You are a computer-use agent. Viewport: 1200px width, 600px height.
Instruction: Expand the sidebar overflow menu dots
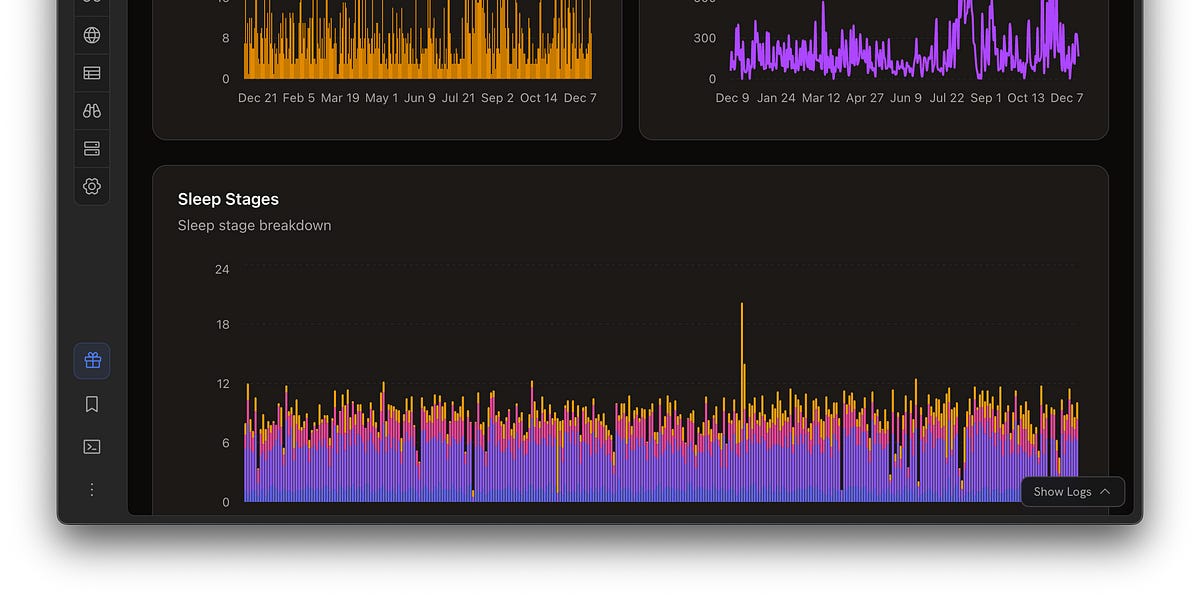(91, 489)
